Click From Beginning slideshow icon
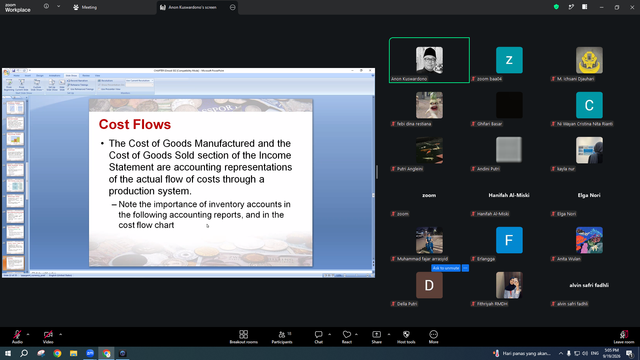640x360 pixels. click(9, 84)
